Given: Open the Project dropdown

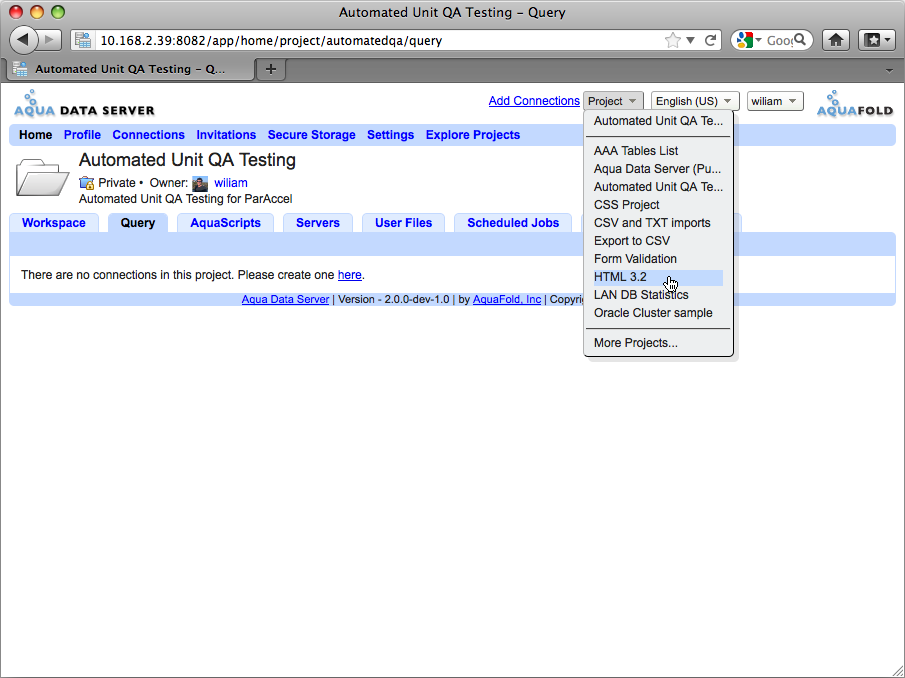Looking at the screenshot, I should tap(612, 101).
